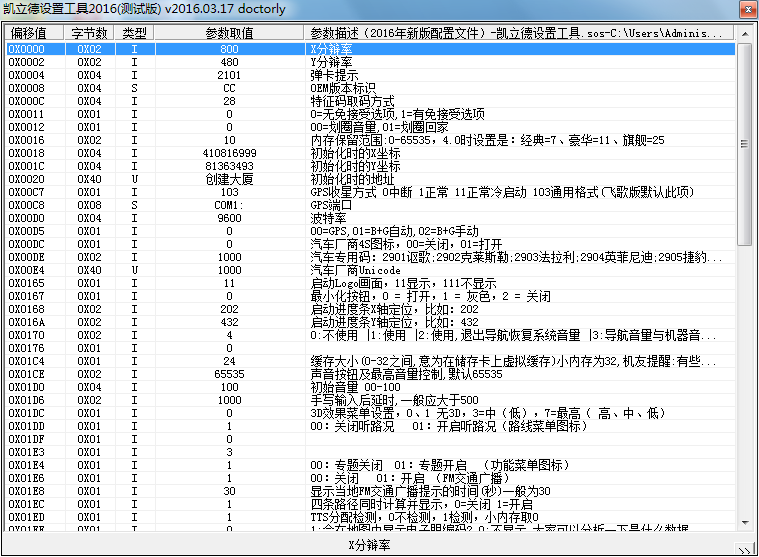Close the 凯立德设置工具 window
759x557 pixels.
tap(745, 10)
